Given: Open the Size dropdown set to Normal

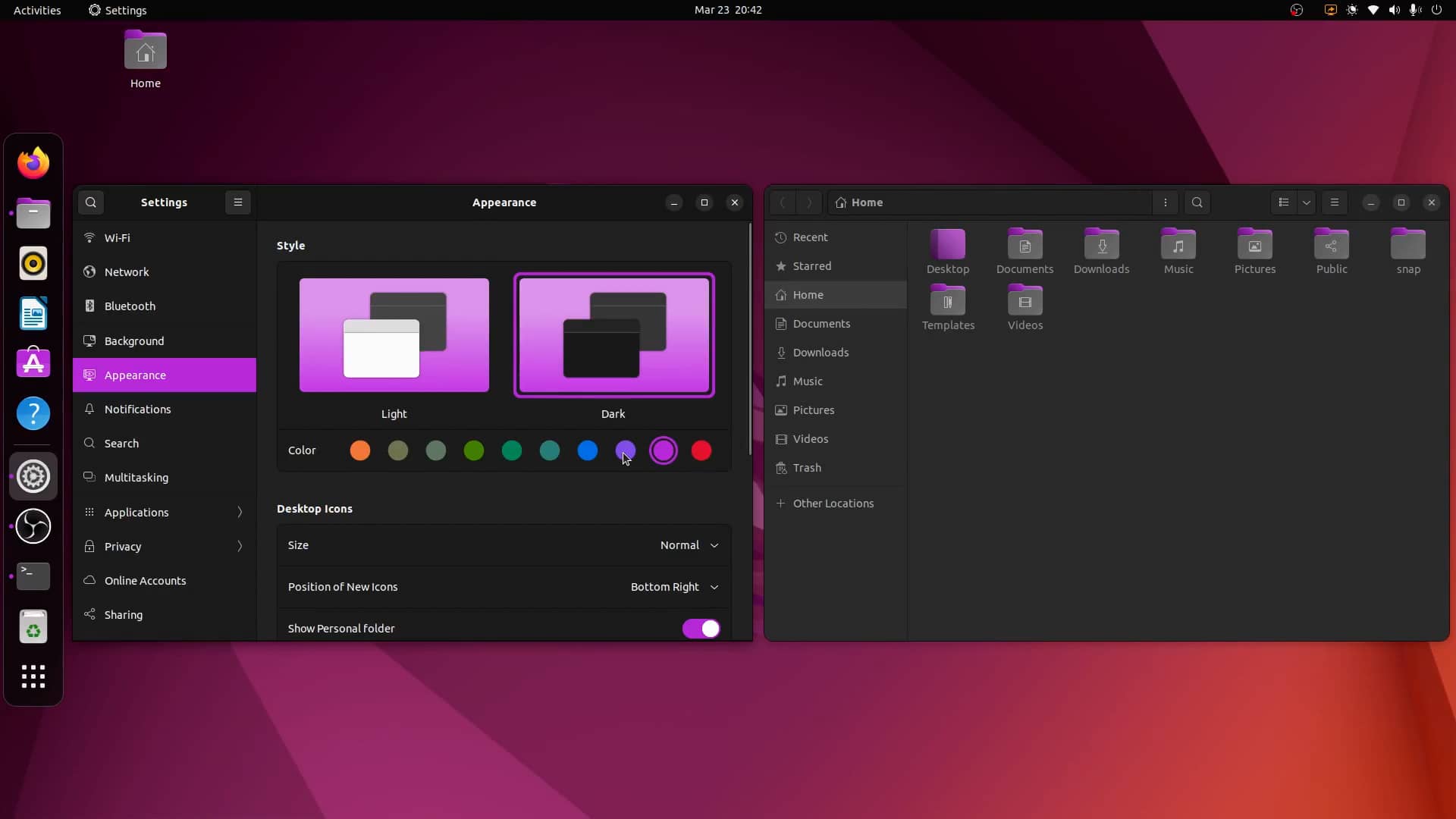Looking at the screenshot, I should point(687,544).
